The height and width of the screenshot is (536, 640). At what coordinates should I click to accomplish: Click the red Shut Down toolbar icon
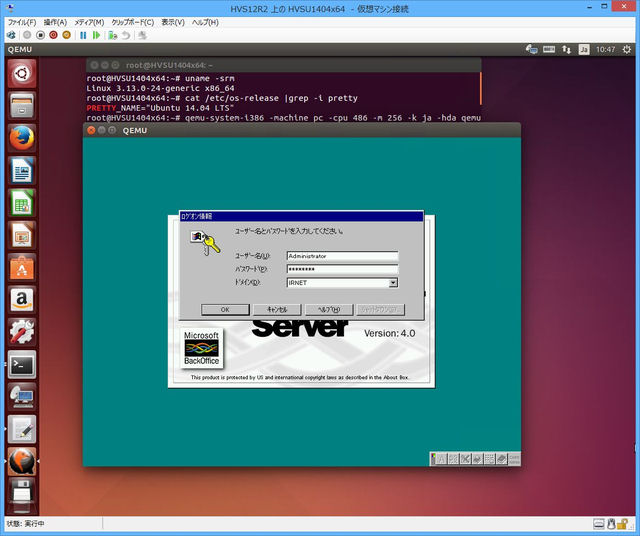[53, 36]
